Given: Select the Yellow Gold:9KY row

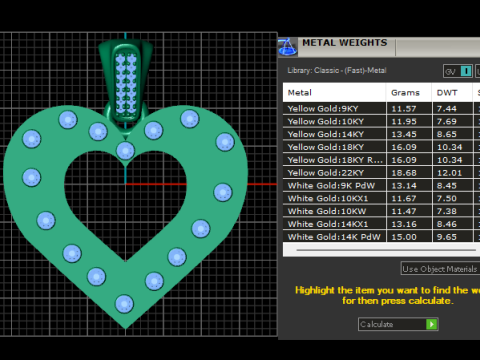Looking at the screenshot, I should (x=381, y=109).
